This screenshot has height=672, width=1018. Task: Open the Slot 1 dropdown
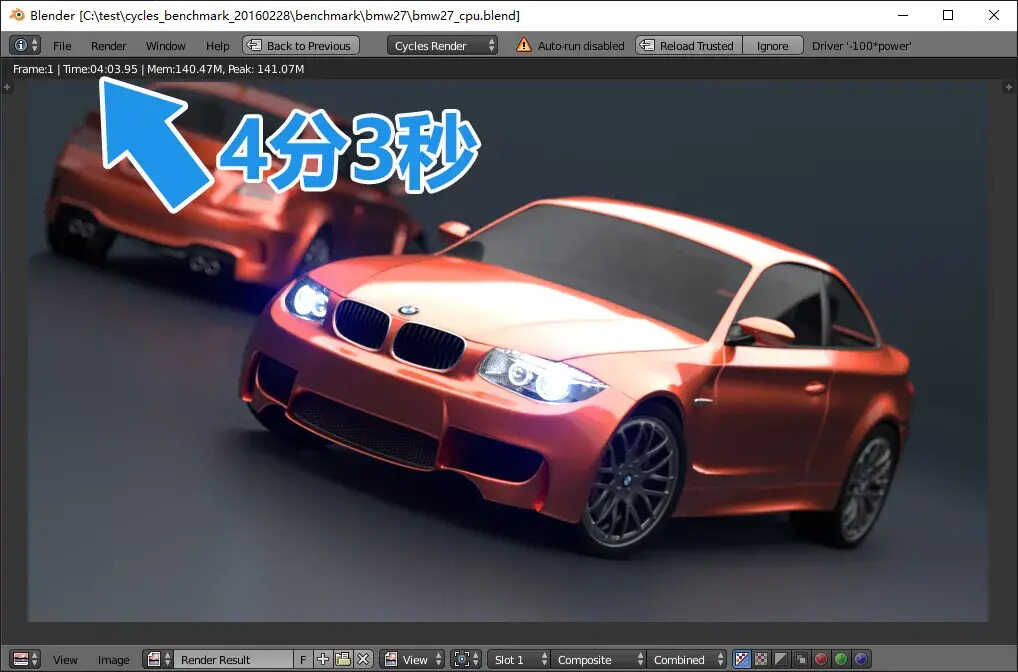coord(518,660)
